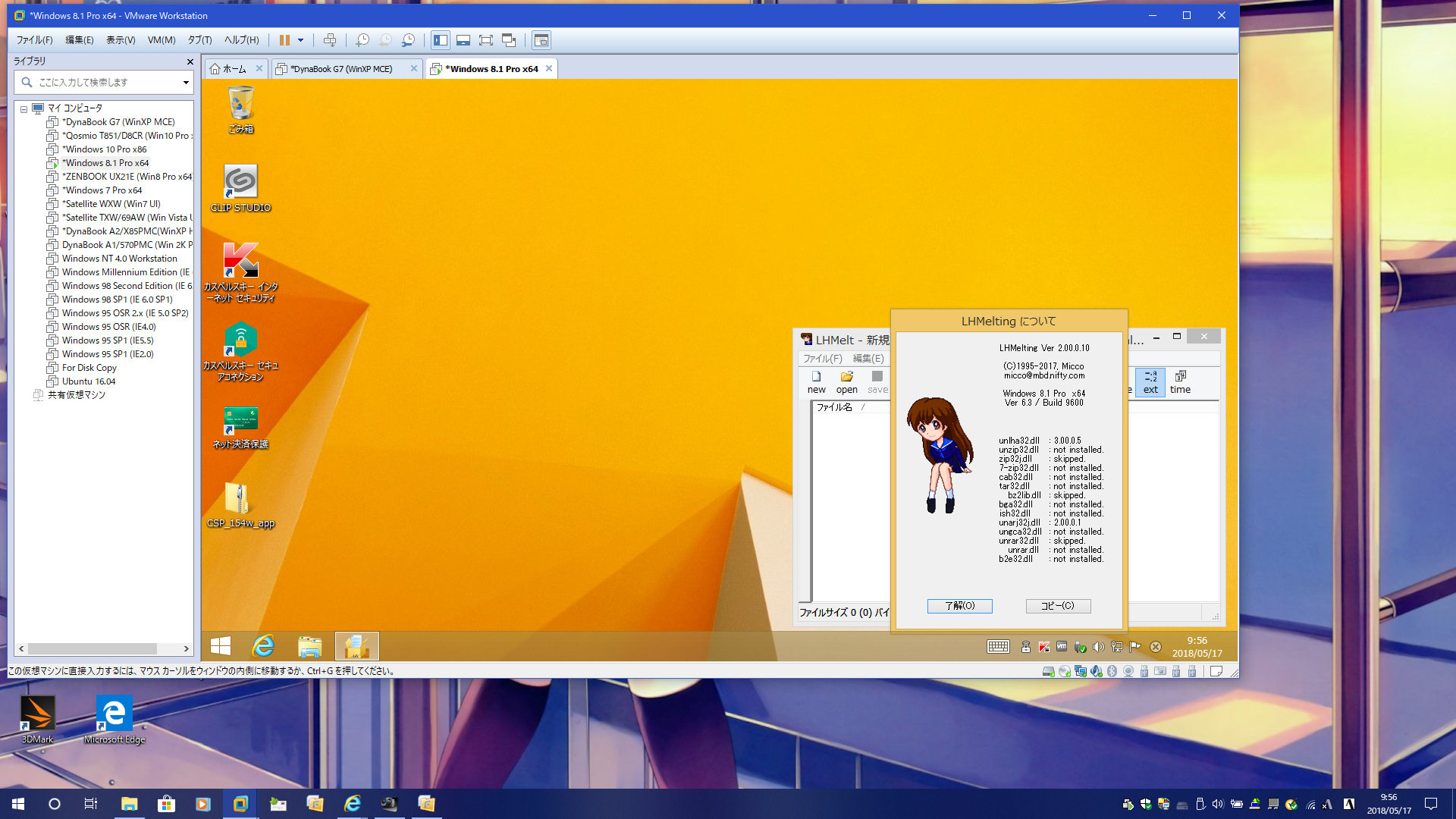
Task: Click the library search field
Action: (103, 82)
